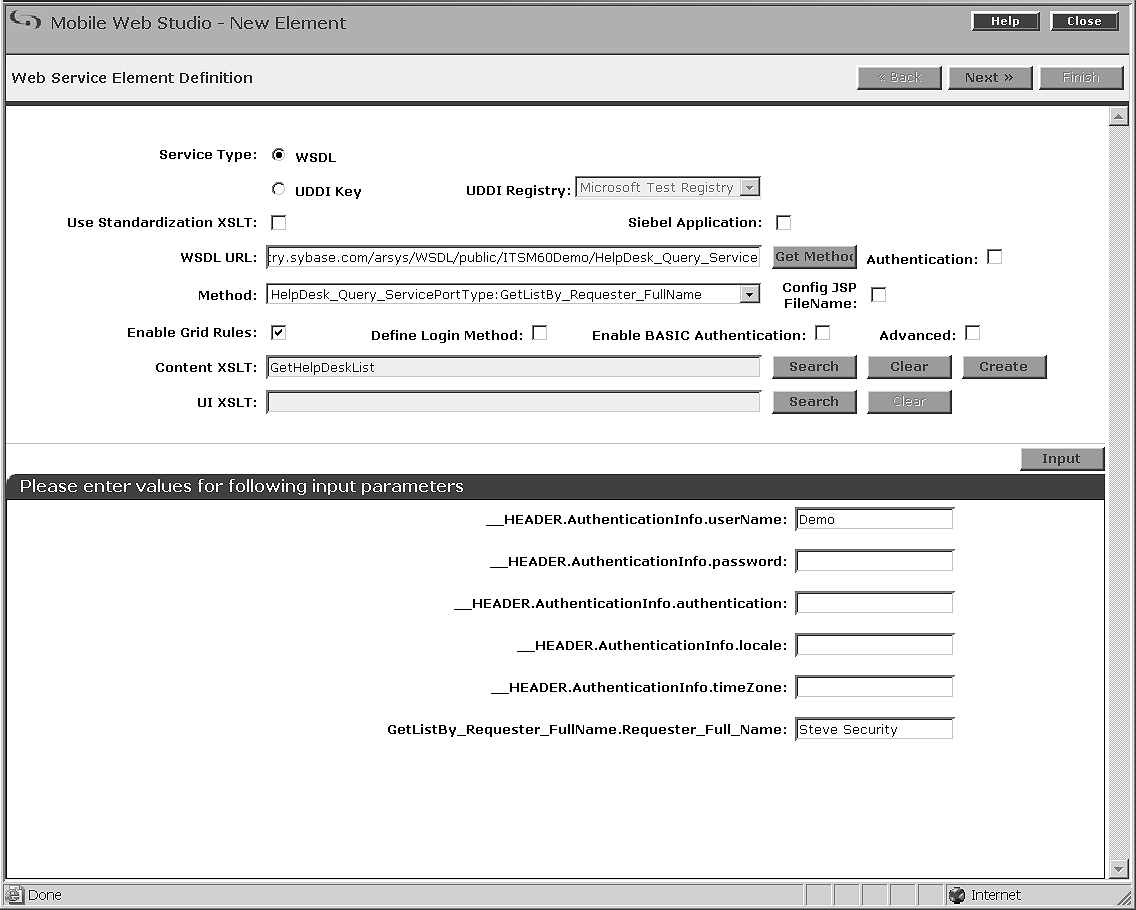Edit the AuthenticationInfo.userName field
Viewport: 1136px width, 910px height.
[874, 519]
